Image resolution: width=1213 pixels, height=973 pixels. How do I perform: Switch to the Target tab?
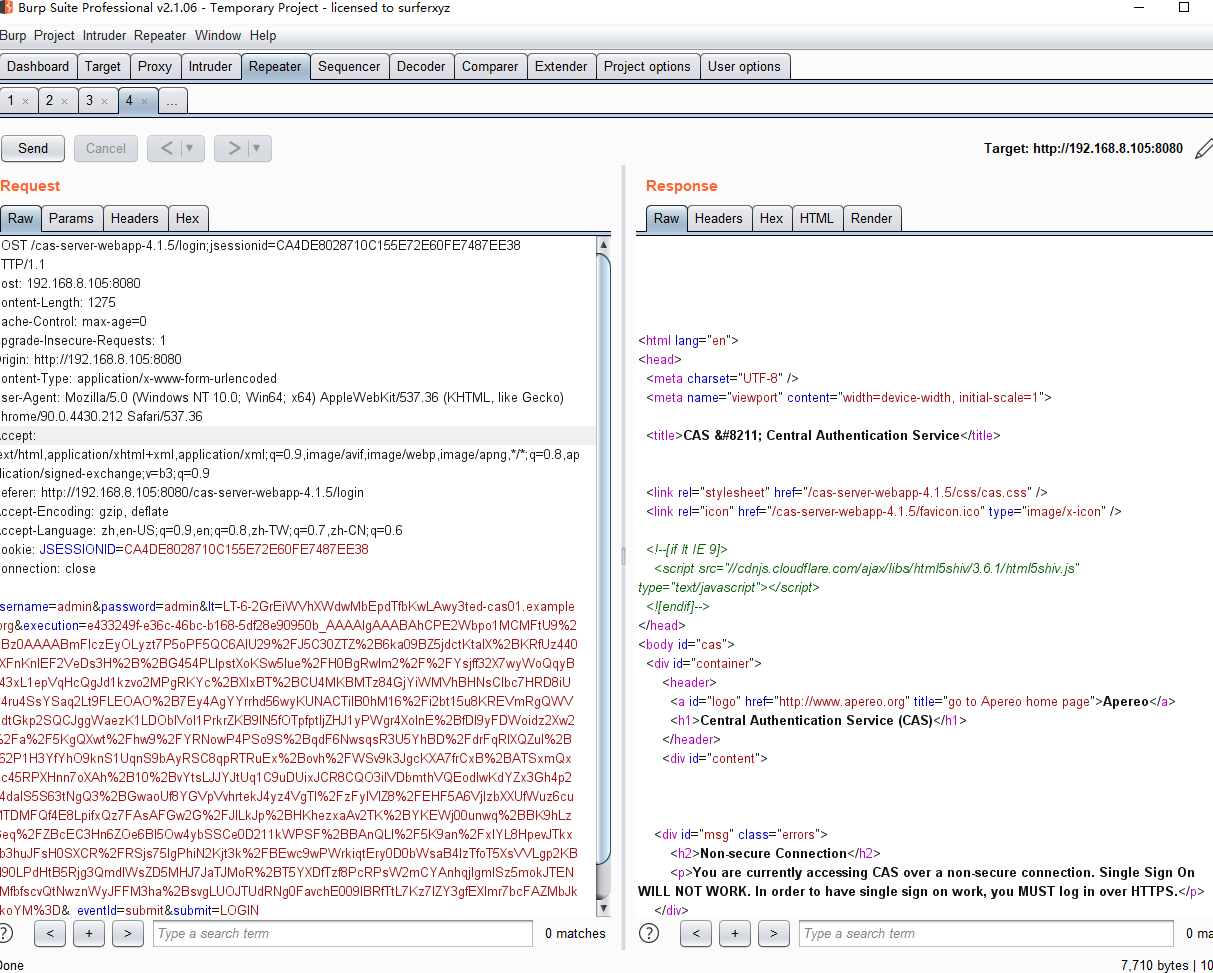click(103, 66)
